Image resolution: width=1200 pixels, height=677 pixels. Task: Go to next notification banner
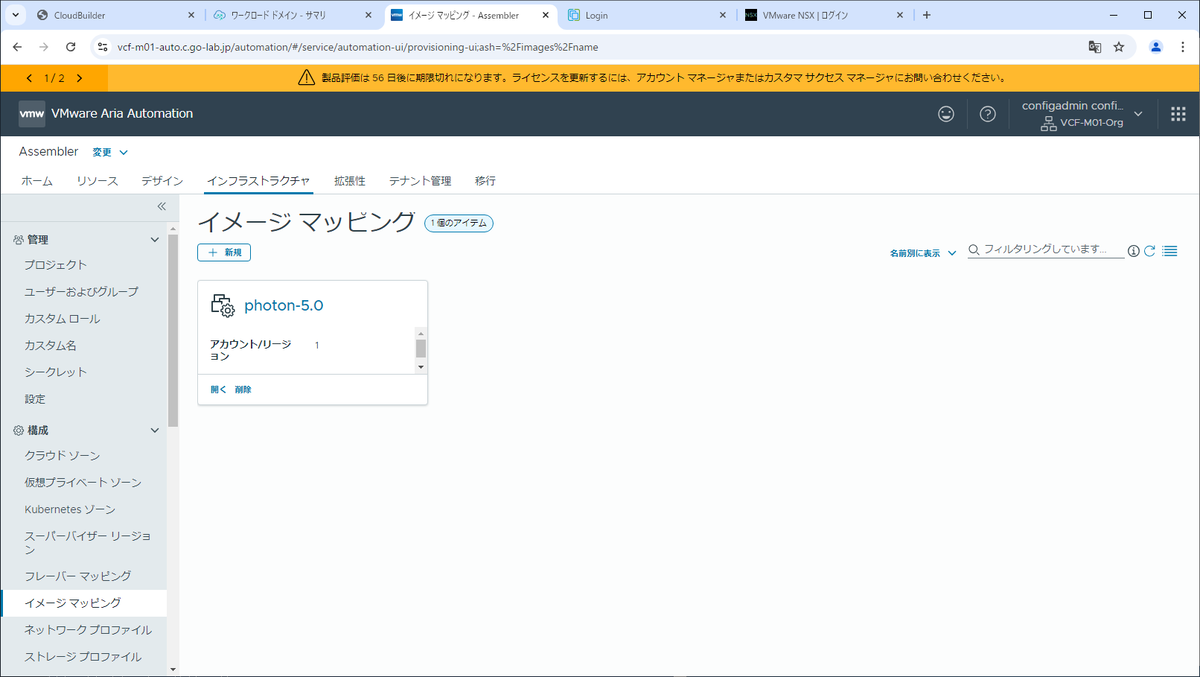[79, 77]
